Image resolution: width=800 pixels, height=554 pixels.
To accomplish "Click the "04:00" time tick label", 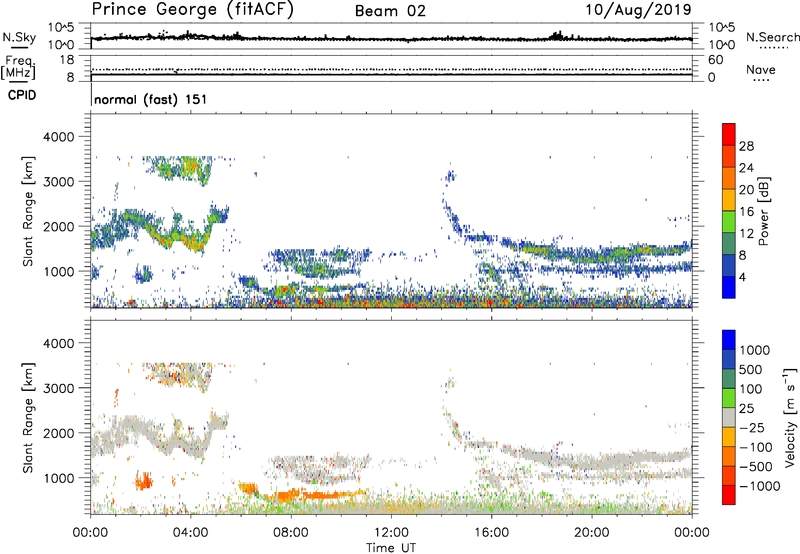I will point(190,533).
